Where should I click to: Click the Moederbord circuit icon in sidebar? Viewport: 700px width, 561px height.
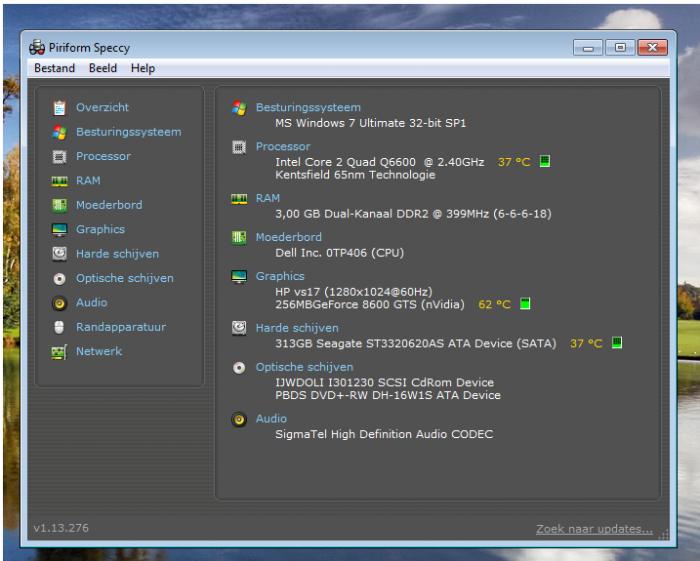coord(59,205)
